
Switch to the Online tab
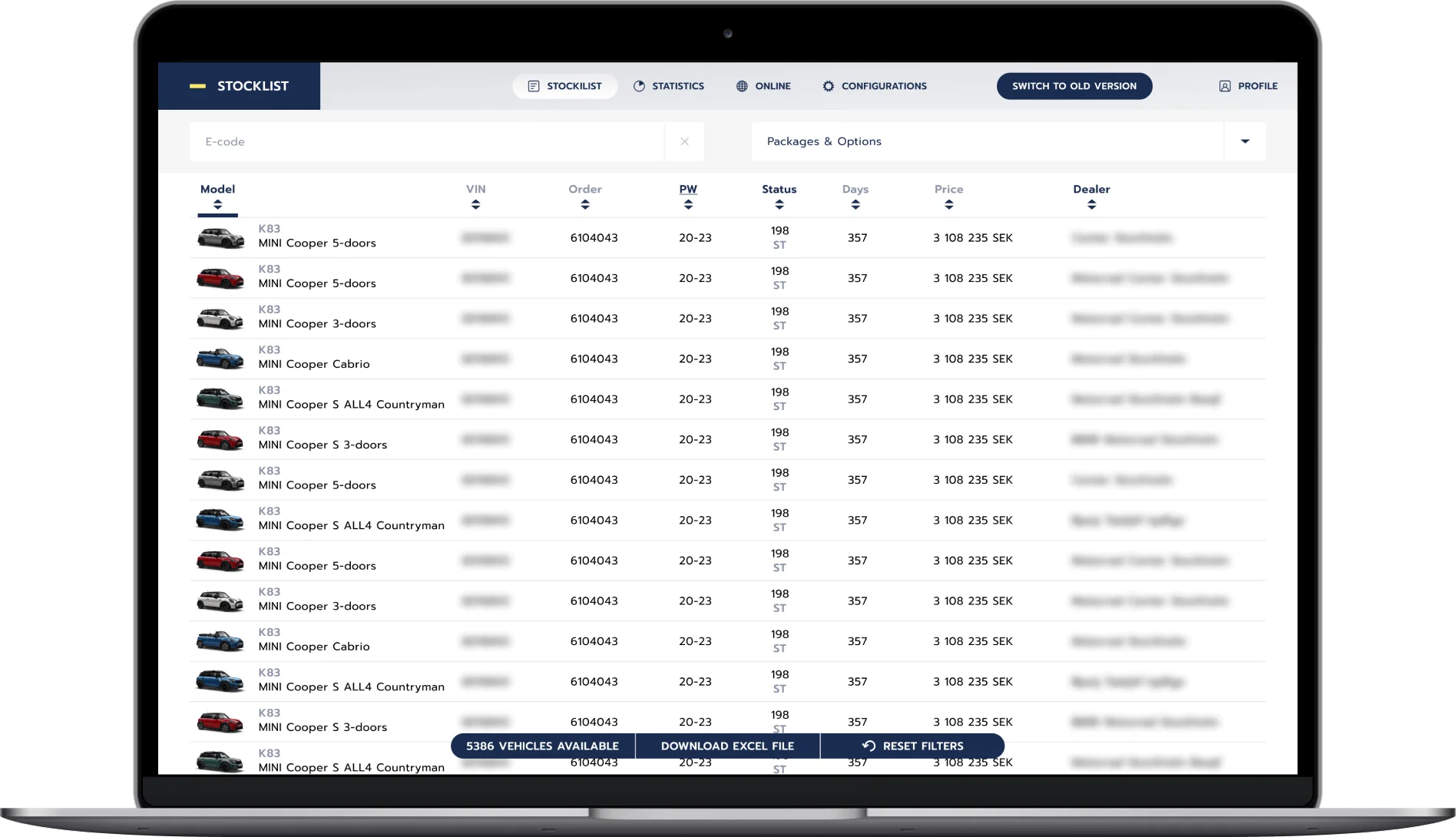click(763, 86)
